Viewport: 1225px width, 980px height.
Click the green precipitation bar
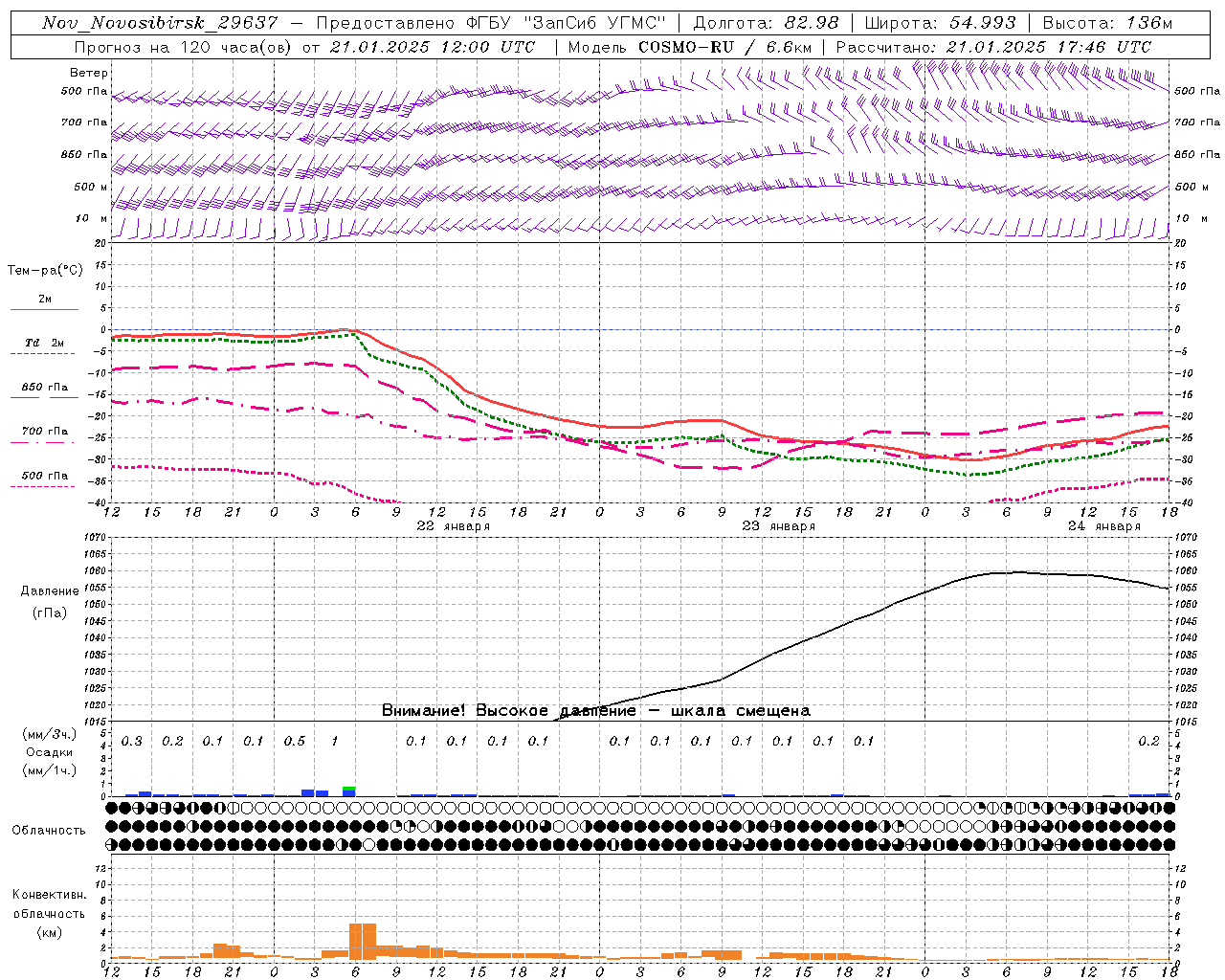pyautogui.click(x=349, y=789)
